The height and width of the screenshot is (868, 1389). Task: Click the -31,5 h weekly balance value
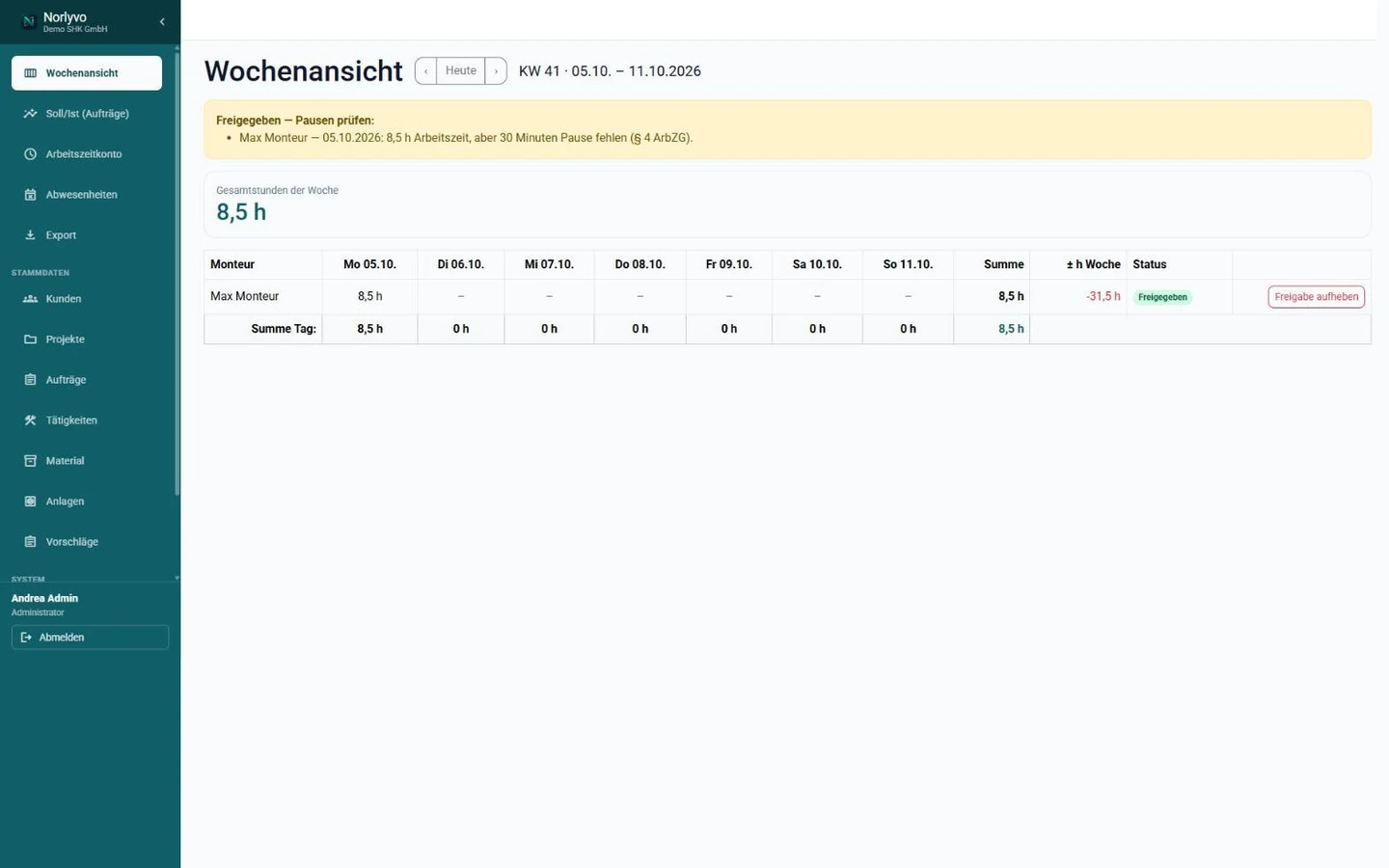pos(1103,297)
